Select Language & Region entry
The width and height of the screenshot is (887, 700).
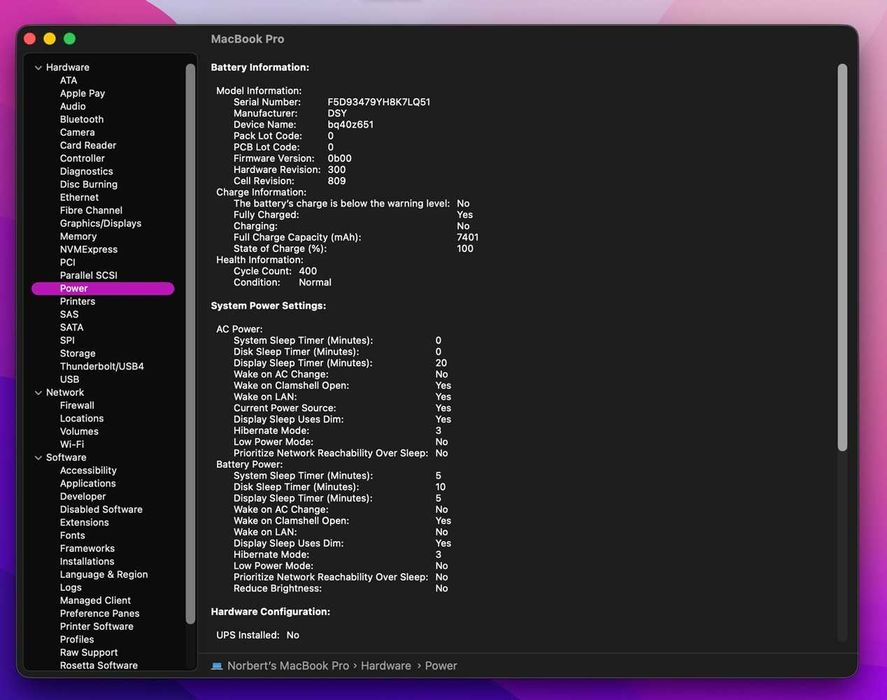coord(104,575)
